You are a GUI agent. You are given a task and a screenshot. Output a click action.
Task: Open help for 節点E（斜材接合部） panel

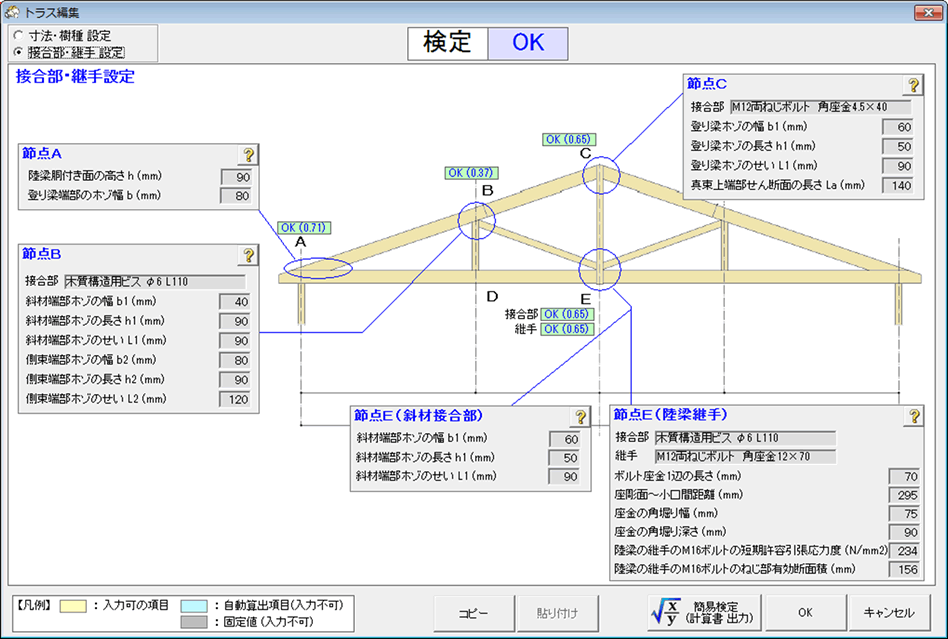pos(580,417)
